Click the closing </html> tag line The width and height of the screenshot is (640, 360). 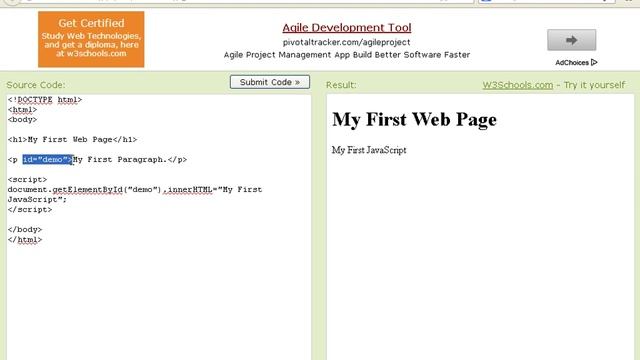tap(25, 240)
